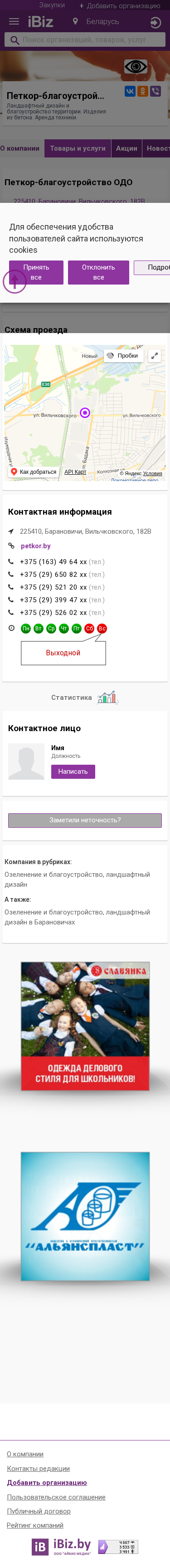Select the Пн weekday circle
Viewport: 170px width, 1568px height.
[25, 628]
